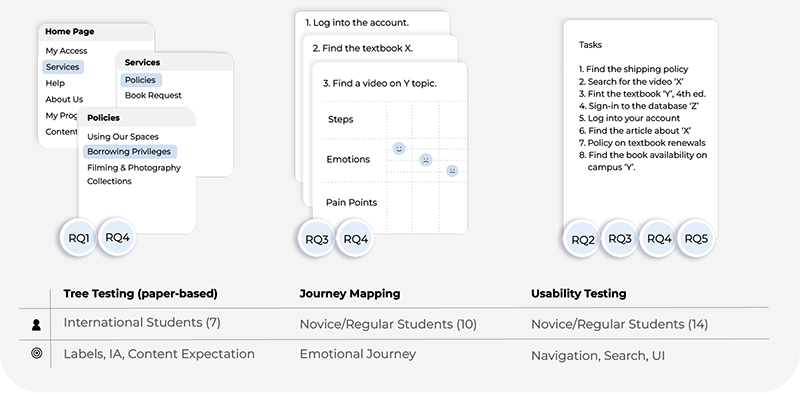Select the RQ2 badge under Usability Testing
800x394 pixels.
click(583, 239)
